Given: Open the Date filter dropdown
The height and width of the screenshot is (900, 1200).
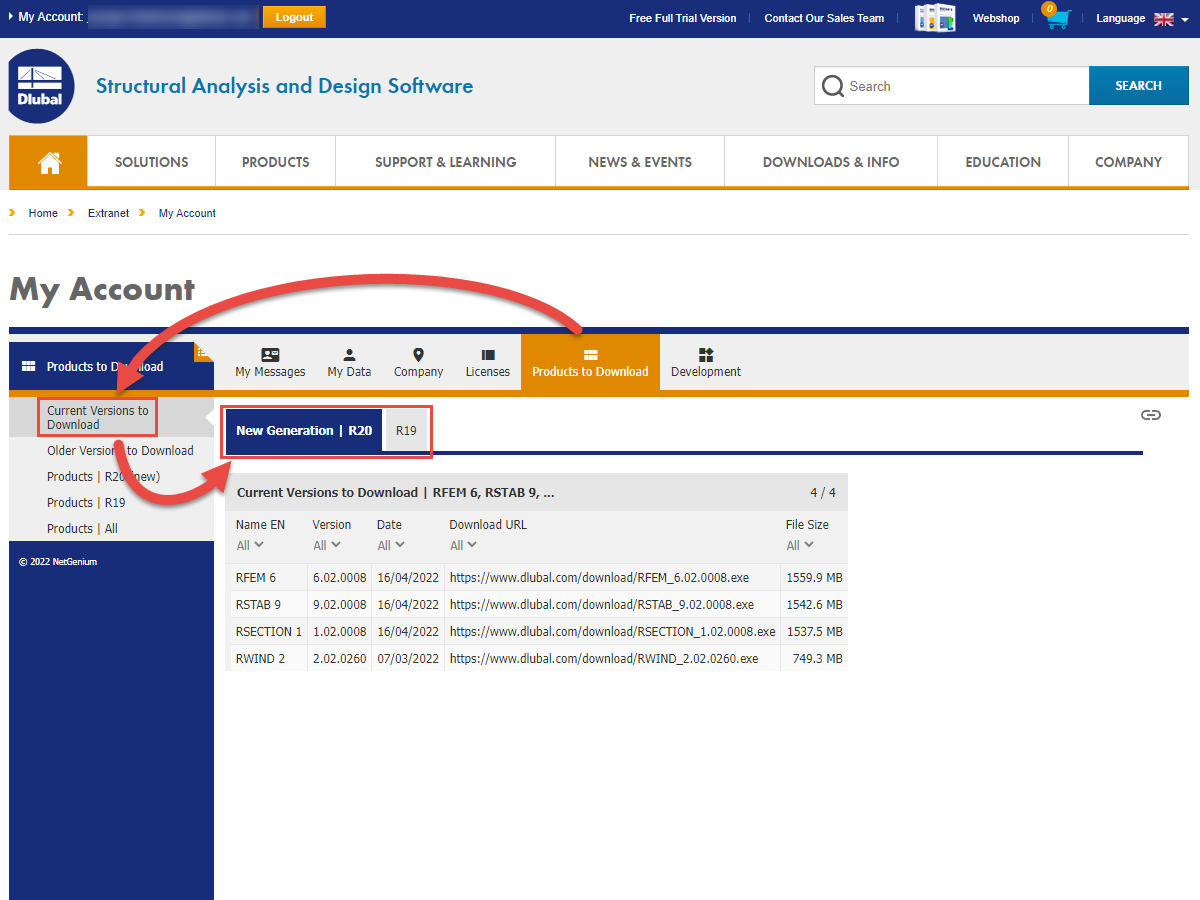Looking at the screenshot, I should tap(391, 545).
